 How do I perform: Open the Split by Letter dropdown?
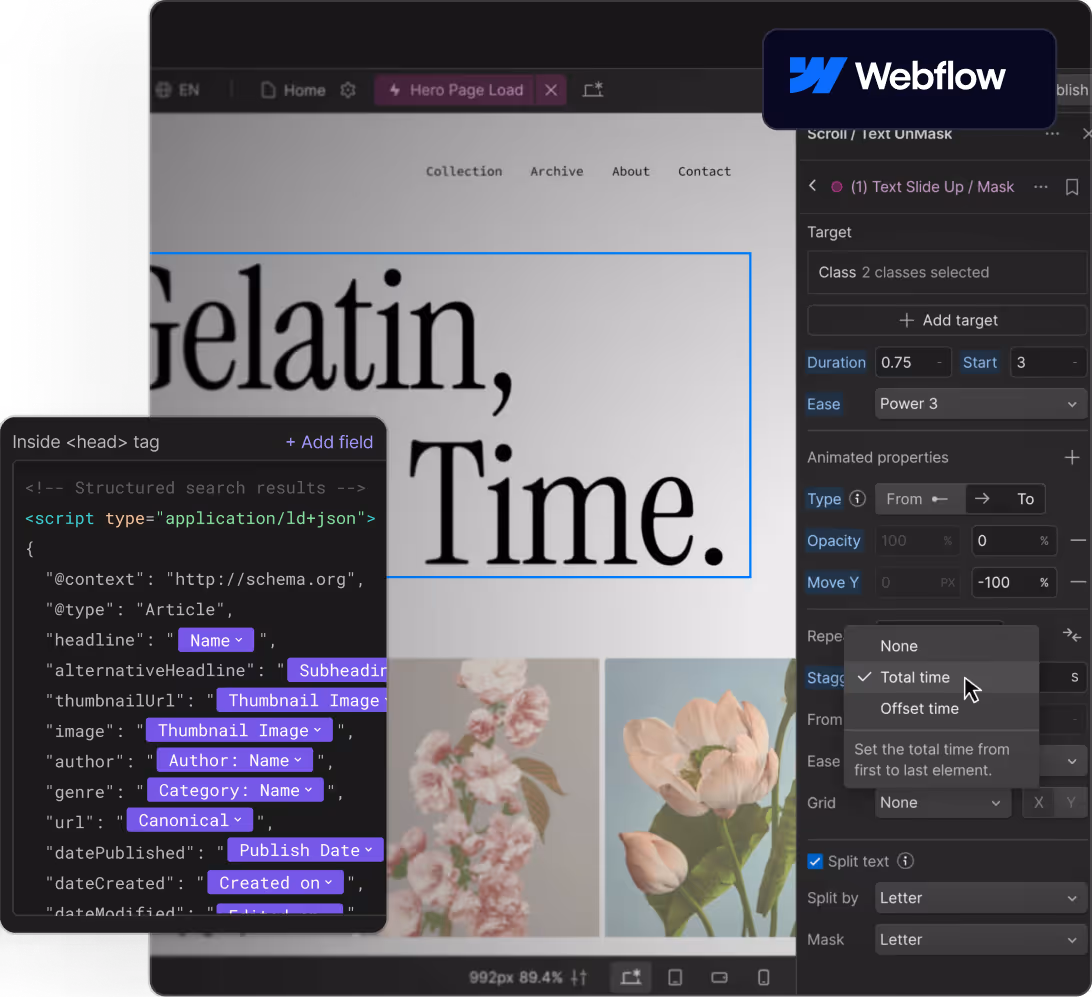980,898
